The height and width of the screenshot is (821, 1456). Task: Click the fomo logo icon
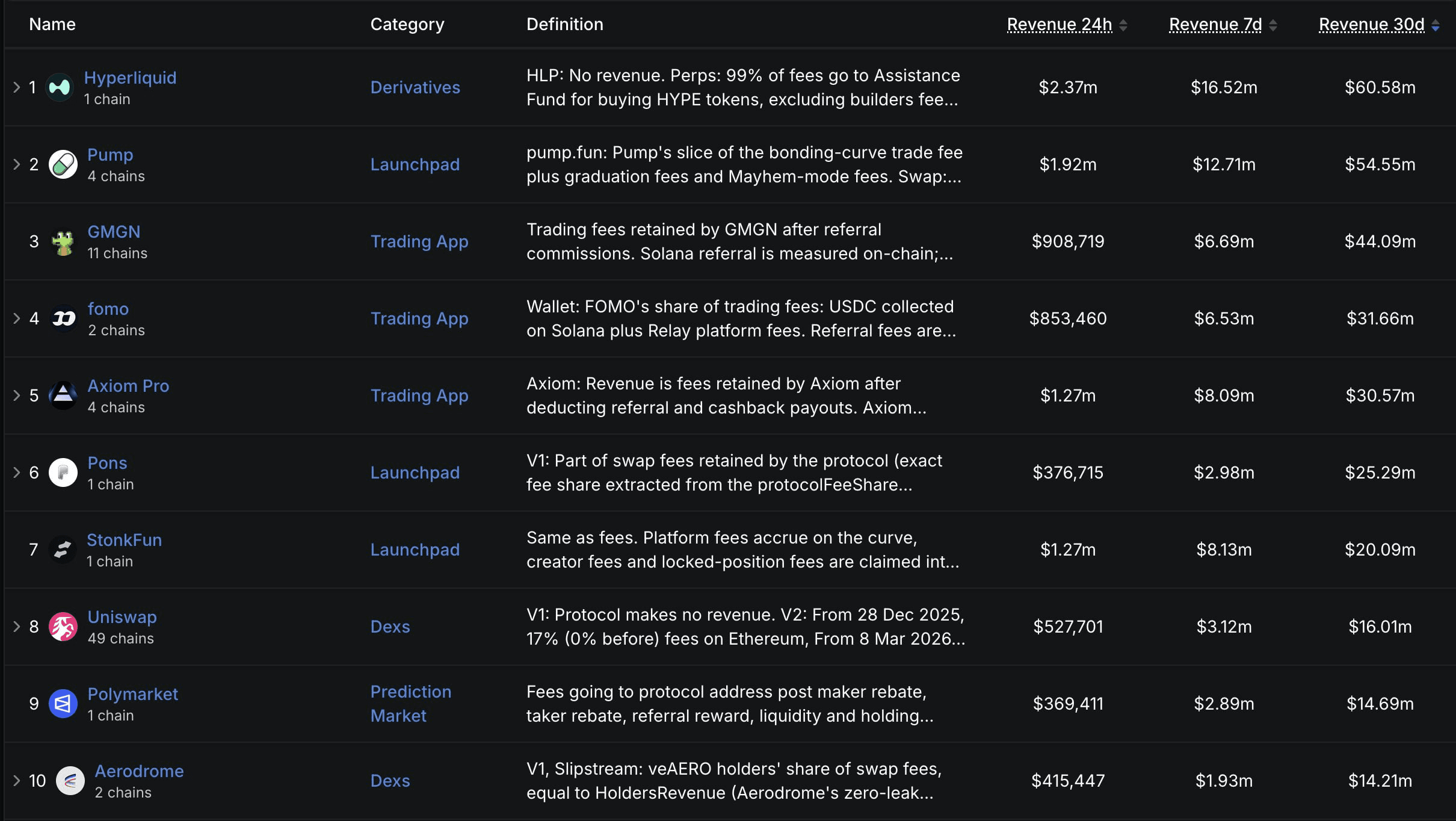[x=63, y=318]
